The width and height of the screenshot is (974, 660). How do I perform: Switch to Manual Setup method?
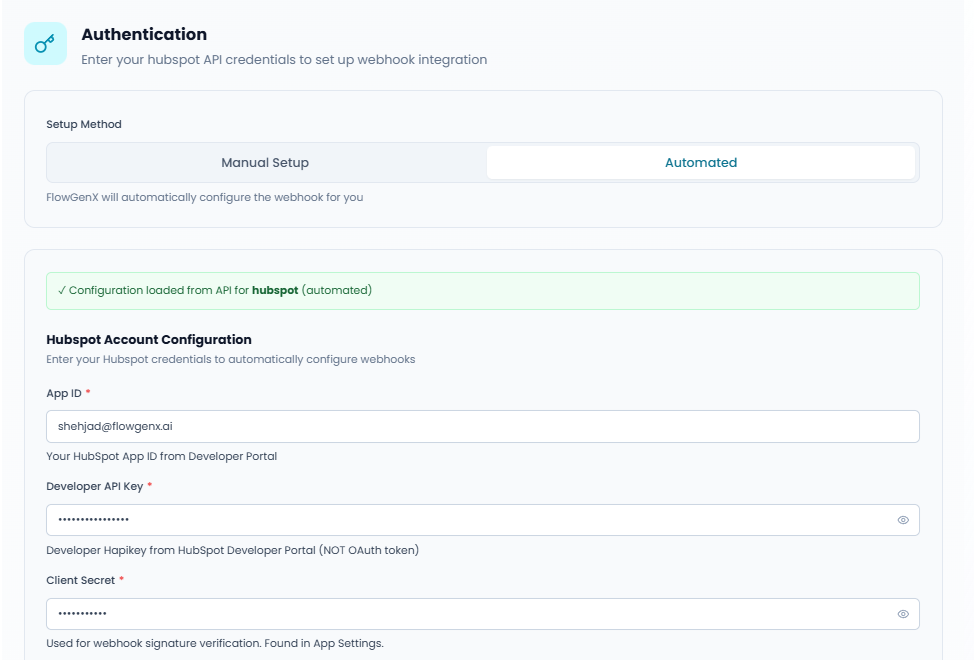click(265, 162)
